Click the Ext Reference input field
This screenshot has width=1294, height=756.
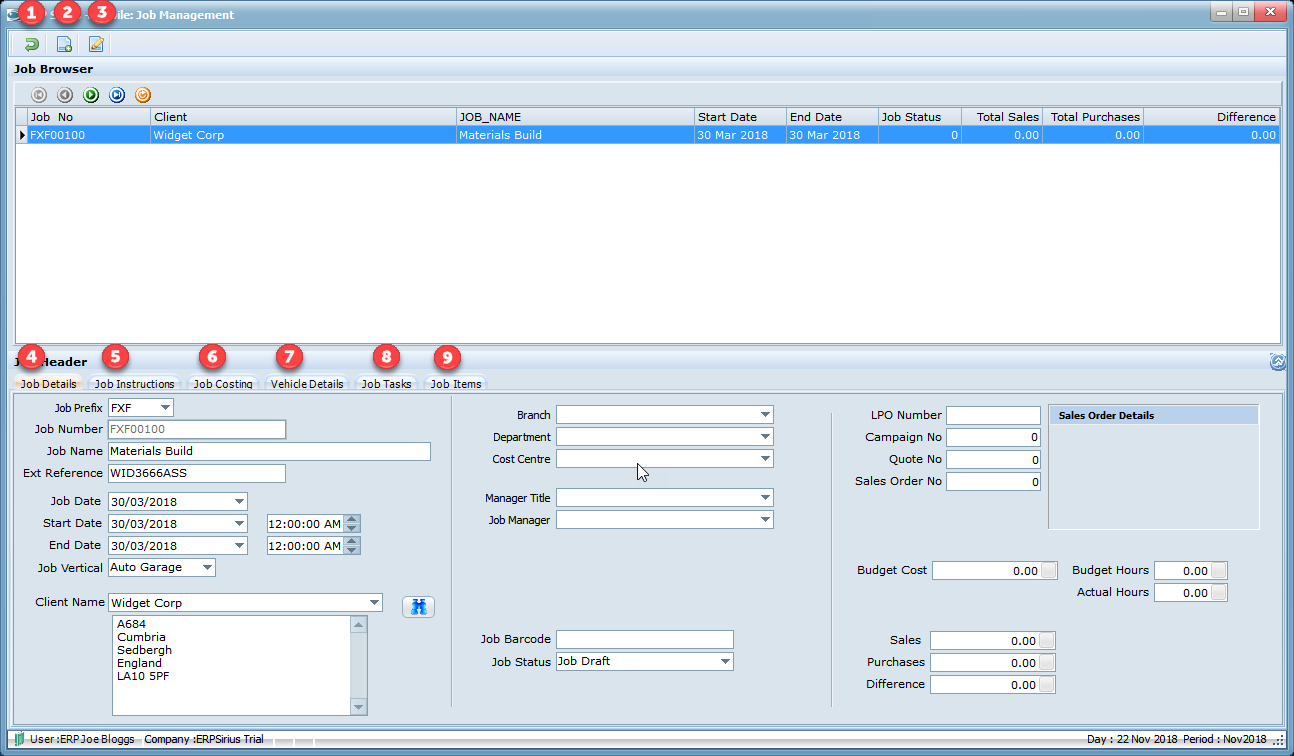[x=196, y=473]
